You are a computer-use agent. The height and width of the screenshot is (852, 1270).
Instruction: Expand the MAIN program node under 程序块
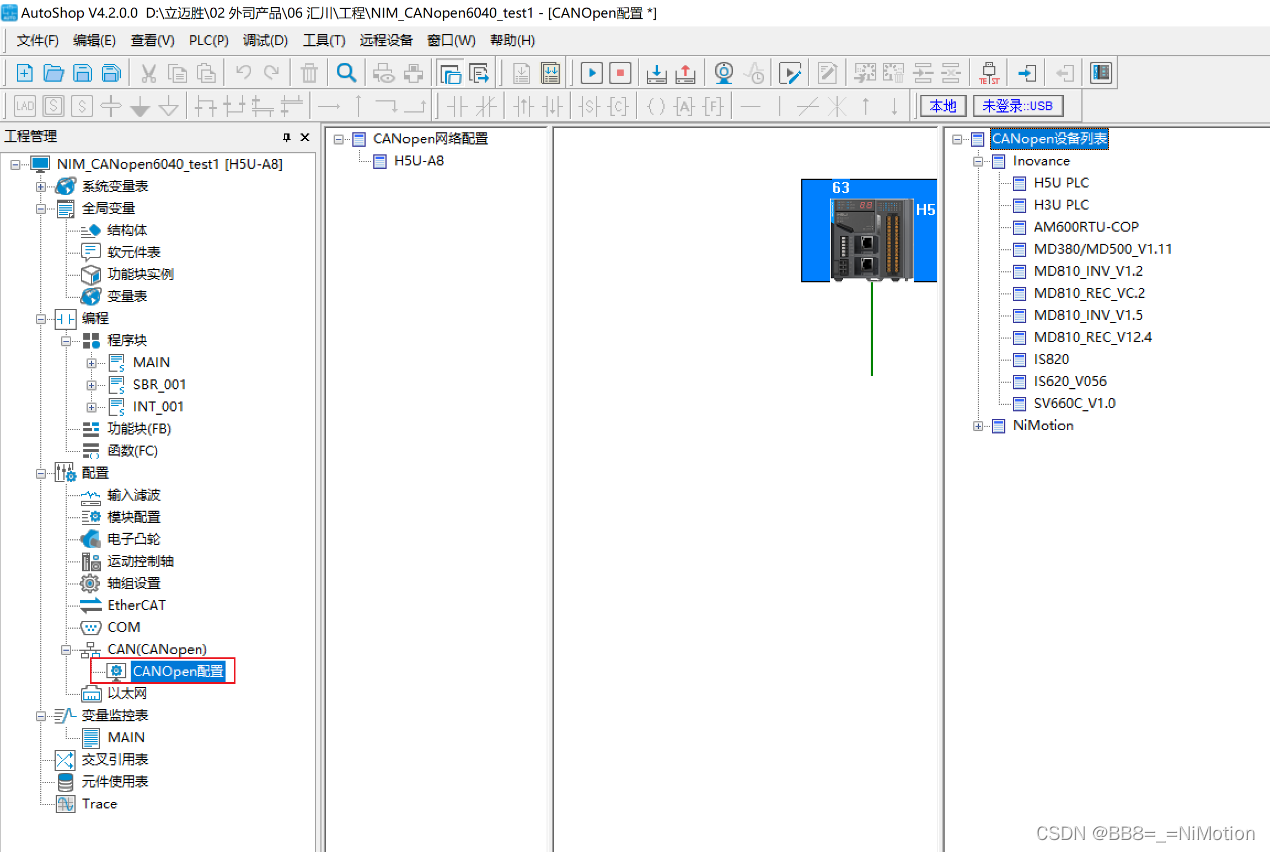click(92, 362)
